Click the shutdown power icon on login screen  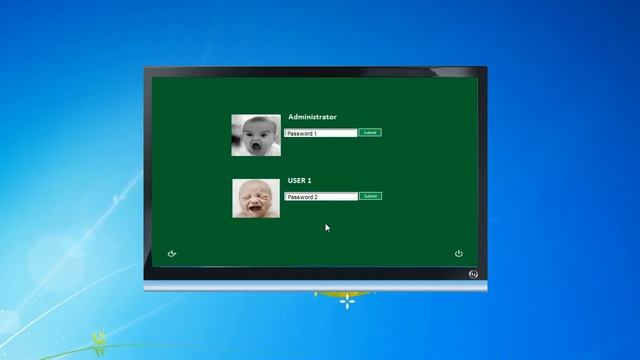tap(459, 253)
